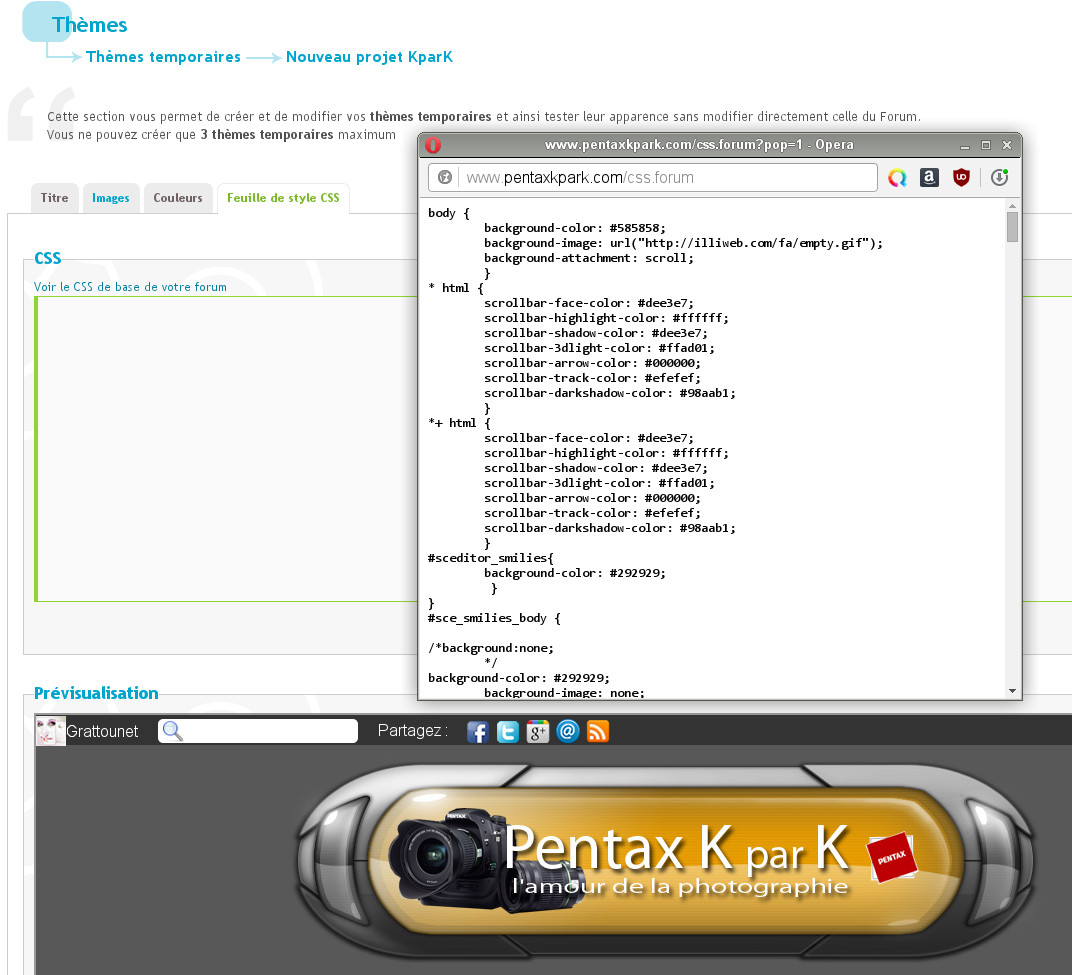Close the Opera popup window
The image size is (1072, 975).
tap(1006, 145)
